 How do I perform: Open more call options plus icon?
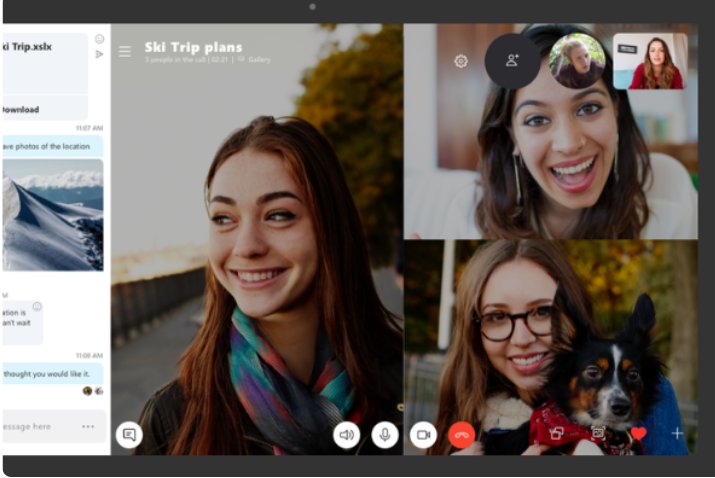677,434
